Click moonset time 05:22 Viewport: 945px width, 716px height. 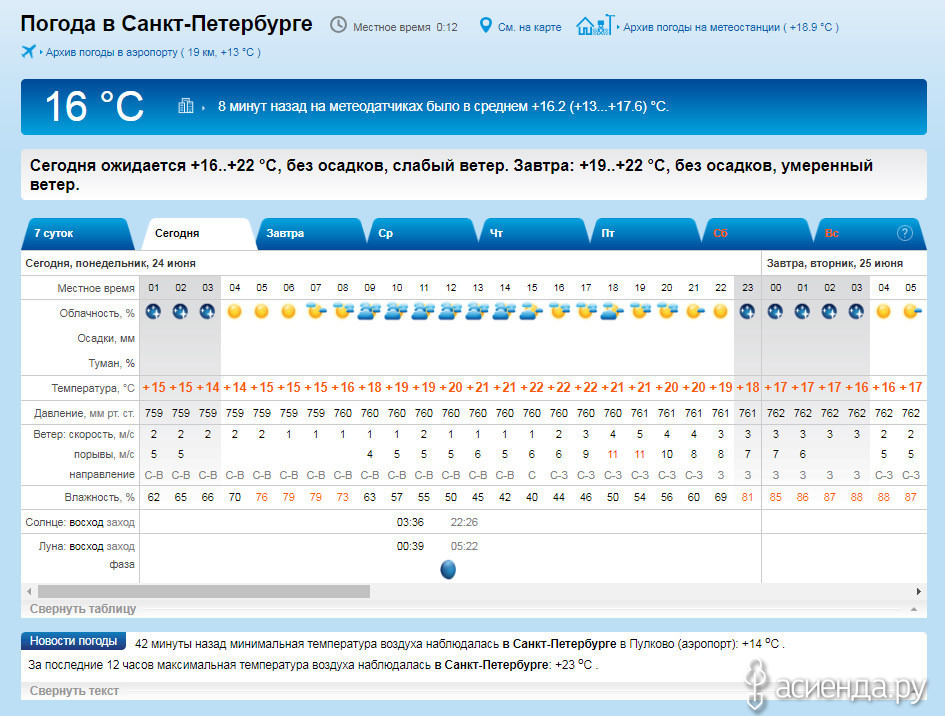click(x=464, y=546)
